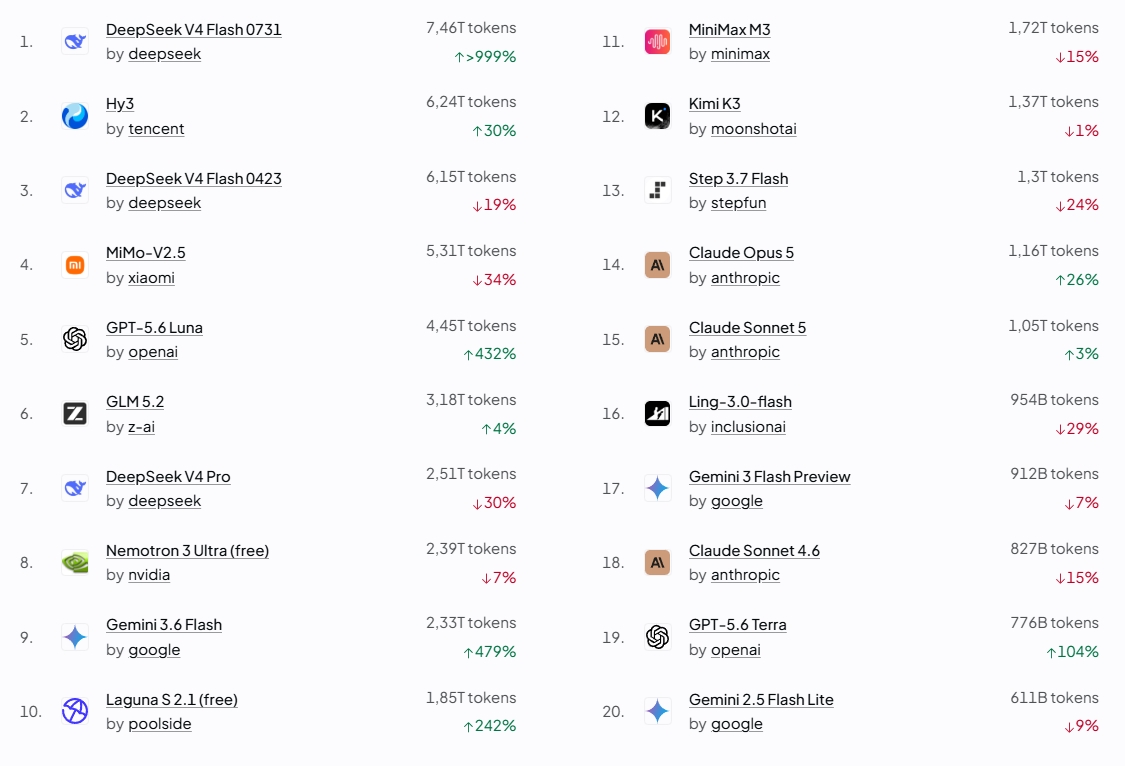This screenshot has height=766, width=1125.
Task: Click the Inclusionai Ling-3.0-flash logo icon
Action: point(657,414)
